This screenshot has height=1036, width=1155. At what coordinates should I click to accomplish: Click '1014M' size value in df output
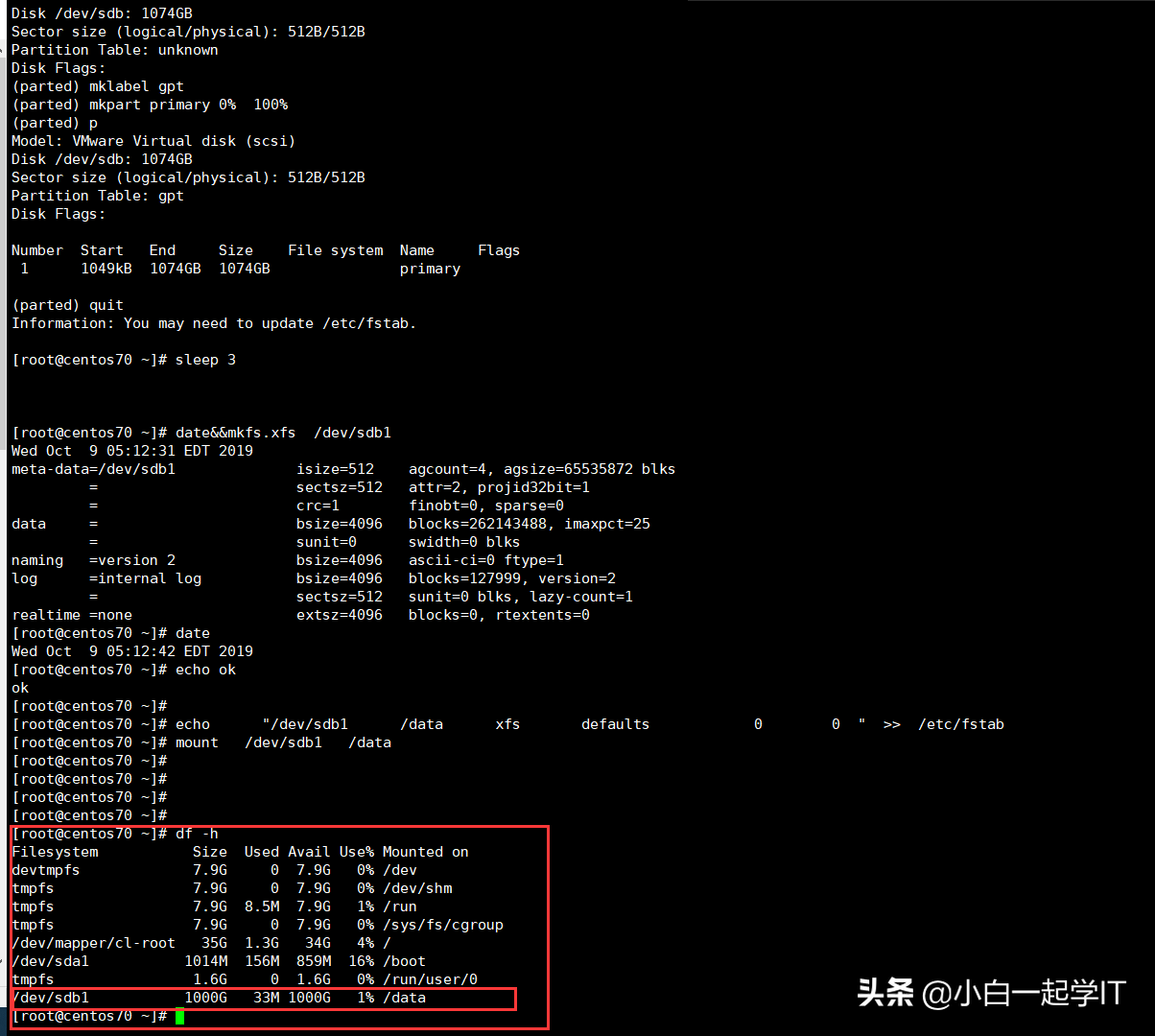pos(206,961)
